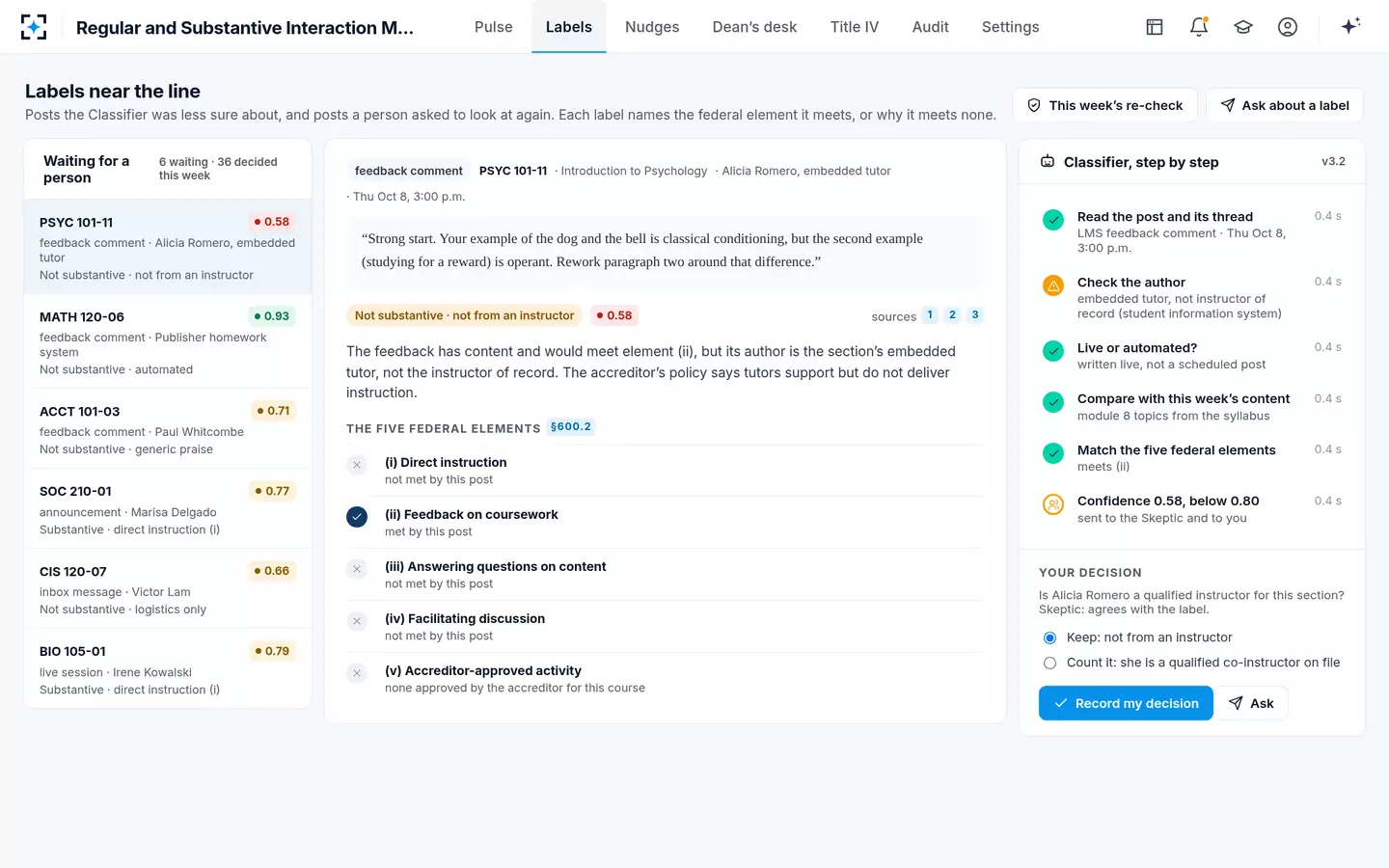Open the user account icon
1389x868 pixels.
1288,27
